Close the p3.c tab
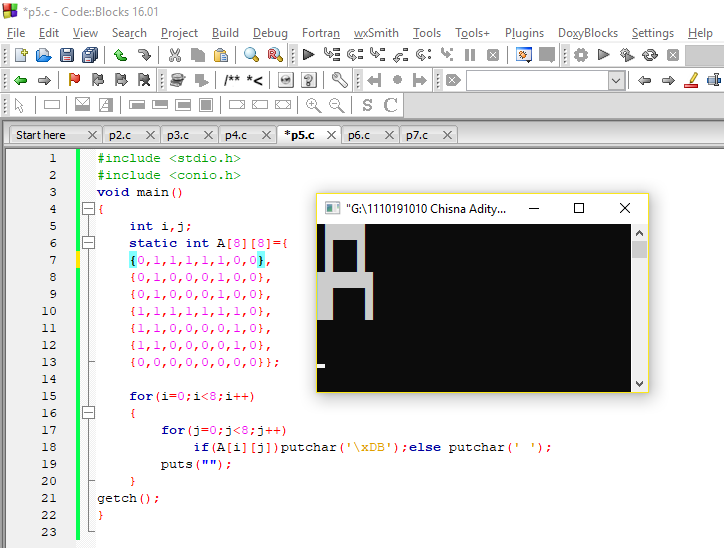 (208, 135)
